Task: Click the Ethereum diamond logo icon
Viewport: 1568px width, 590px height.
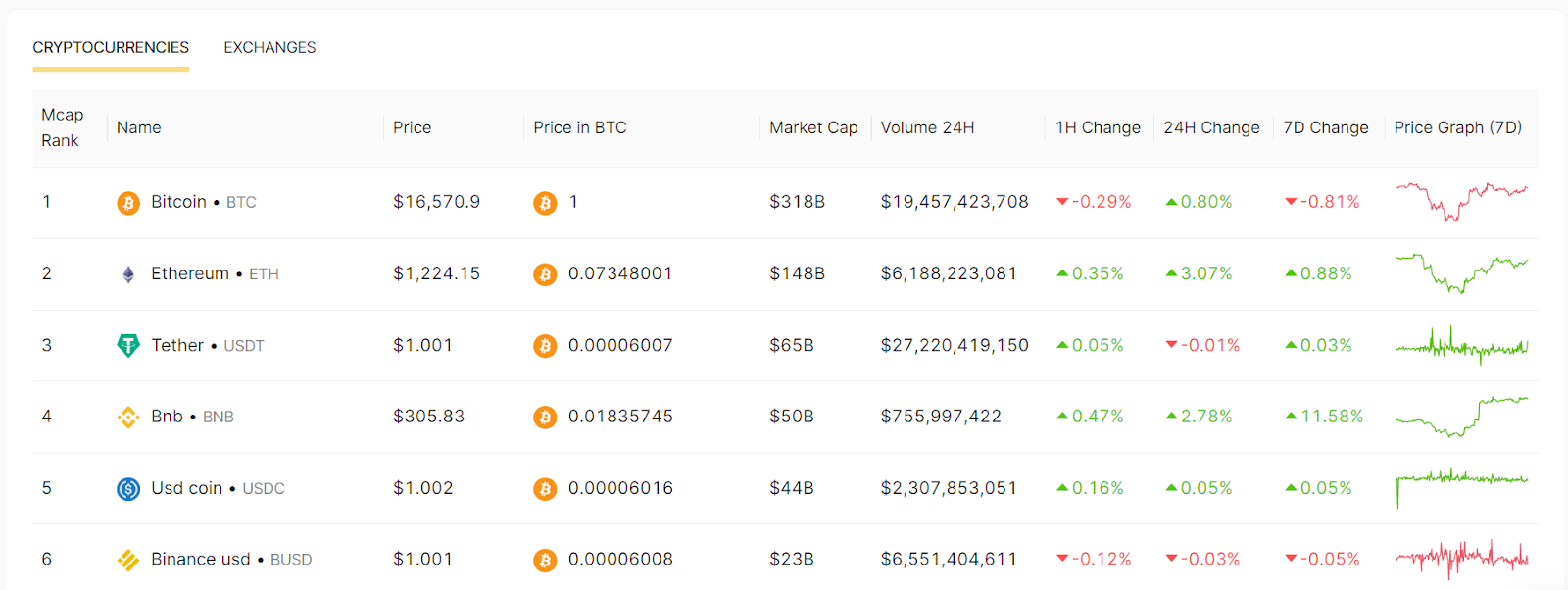Action: point(128,274)
